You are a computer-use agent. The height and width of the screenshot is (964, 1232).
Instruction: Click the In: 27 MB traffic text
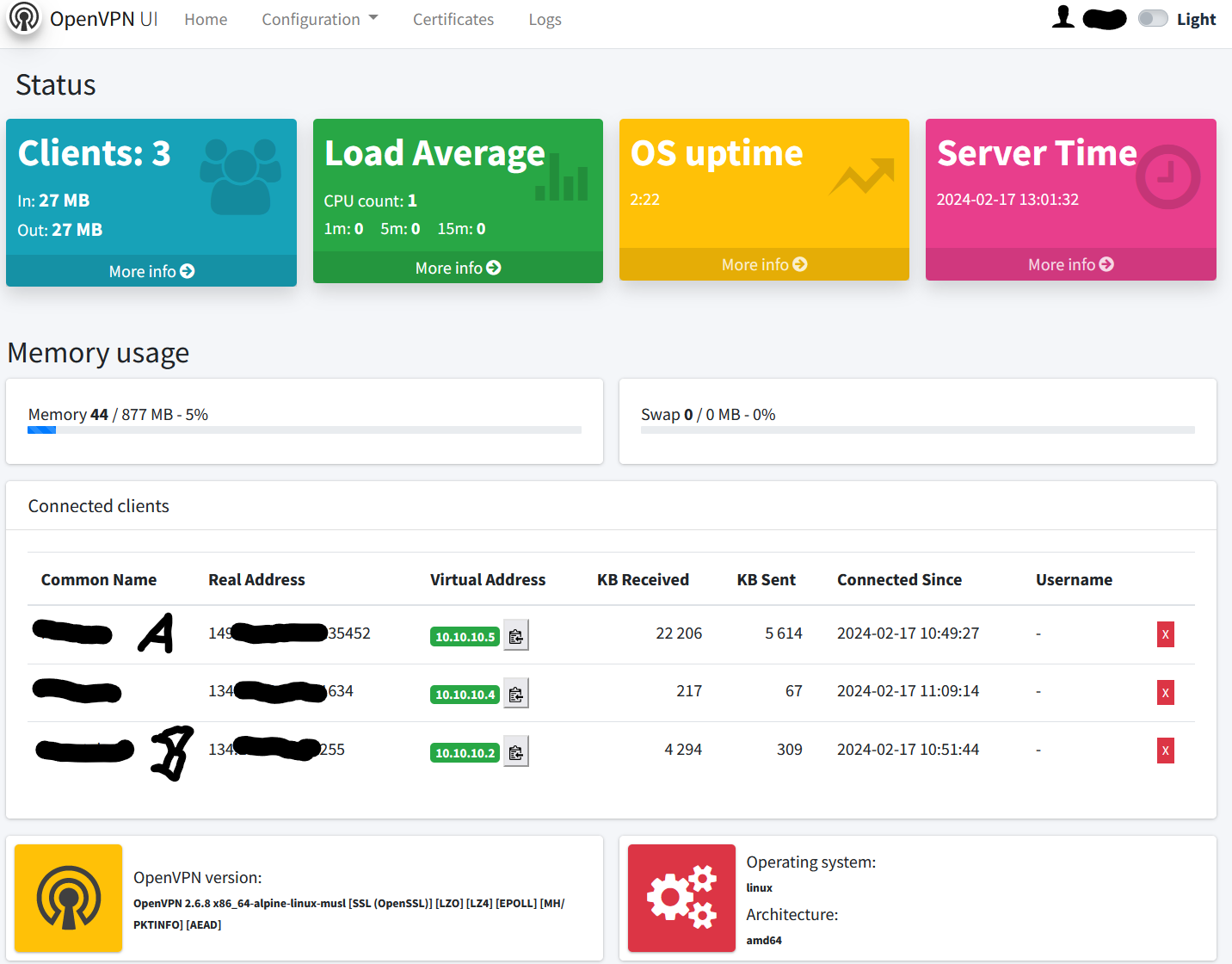click(x=53, y=201)
